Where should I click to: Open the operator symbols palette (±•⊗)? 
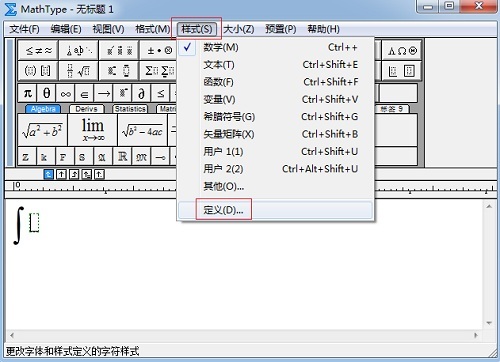(159, 50)
